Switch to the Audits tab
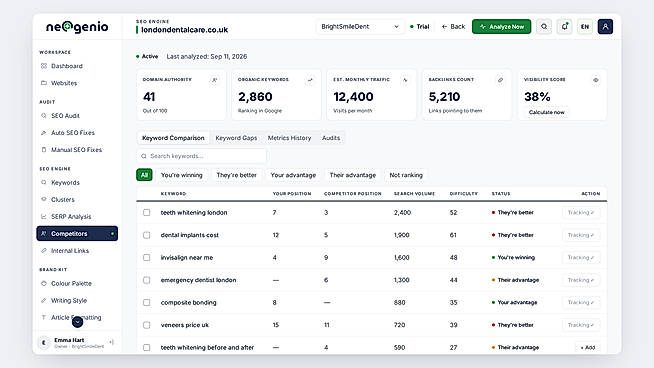654x368 pixels. tap(331, 138)
